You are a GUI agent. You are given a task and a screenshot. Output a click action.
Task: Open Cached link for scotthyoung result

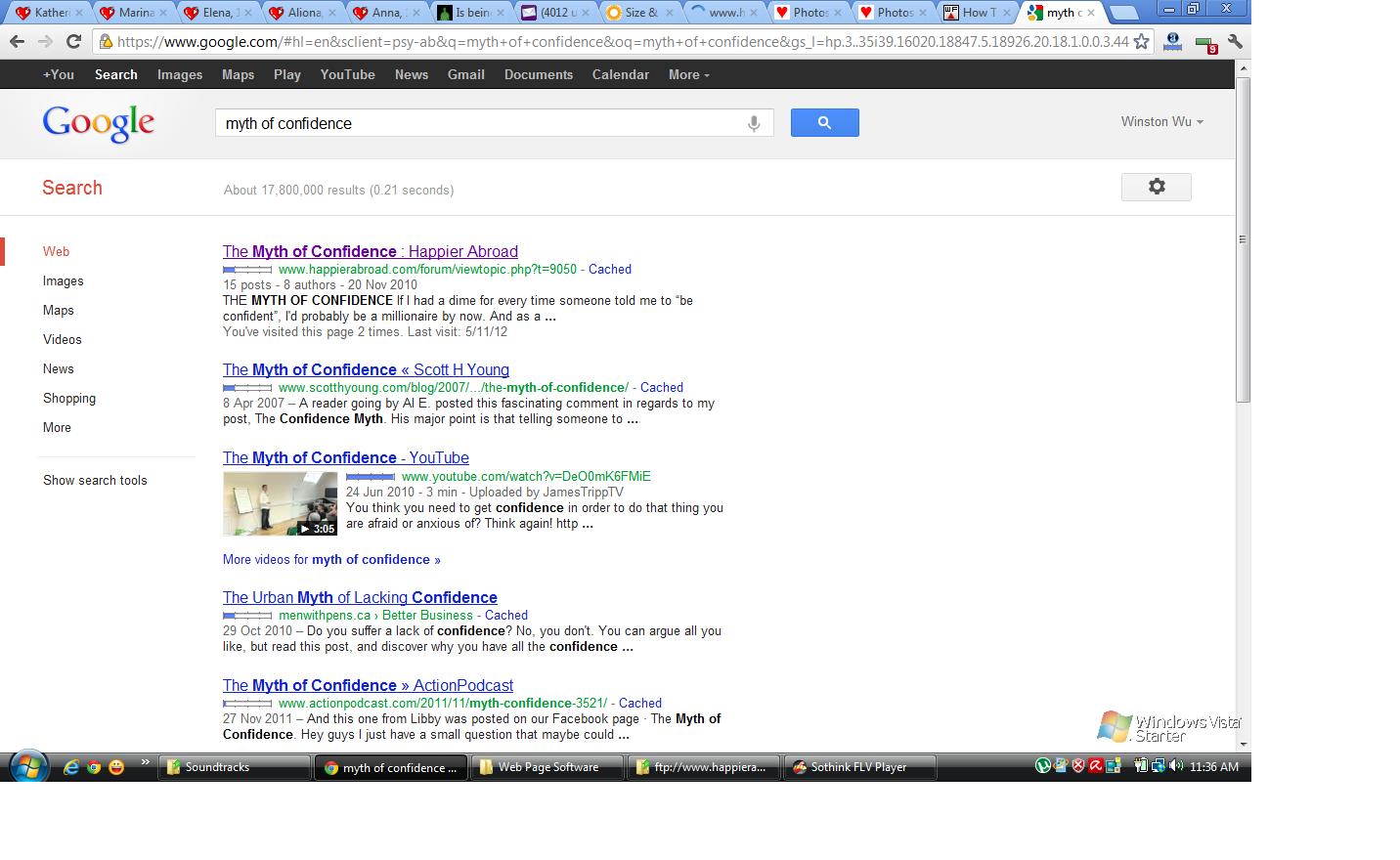click(662, 387)
